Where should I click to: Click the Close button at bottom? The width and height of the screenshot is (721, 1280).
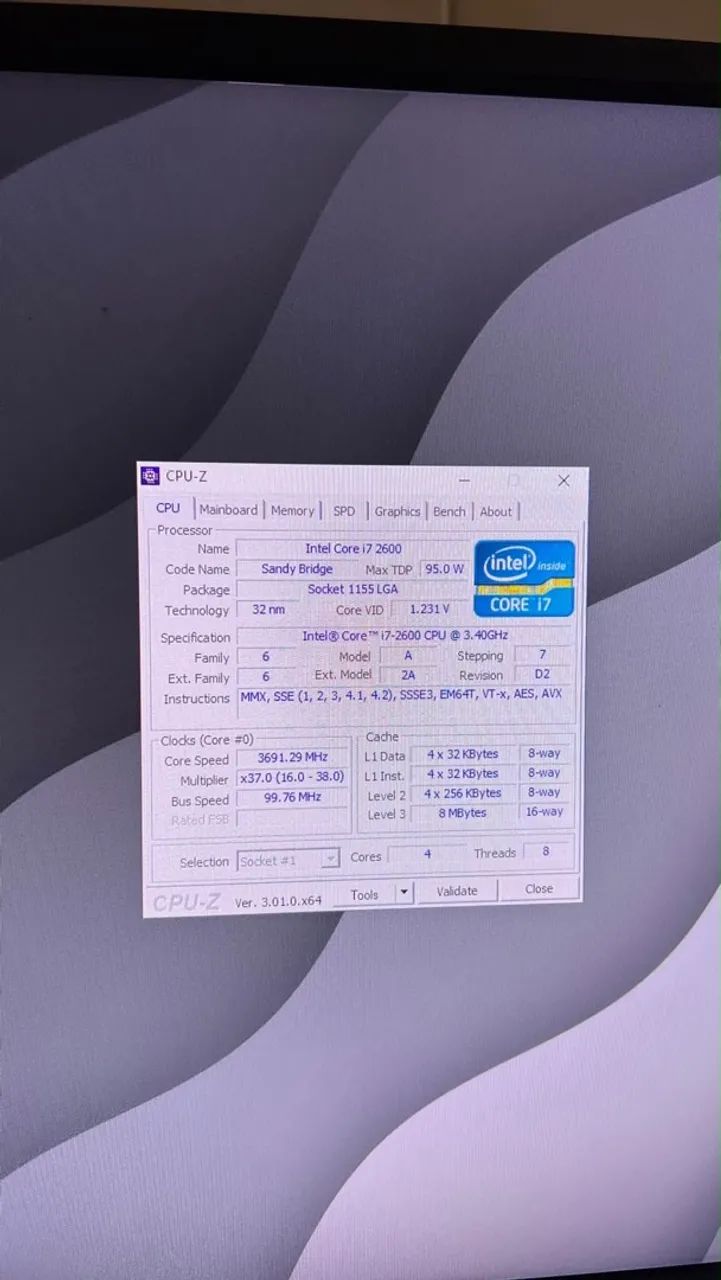[539, 888]
